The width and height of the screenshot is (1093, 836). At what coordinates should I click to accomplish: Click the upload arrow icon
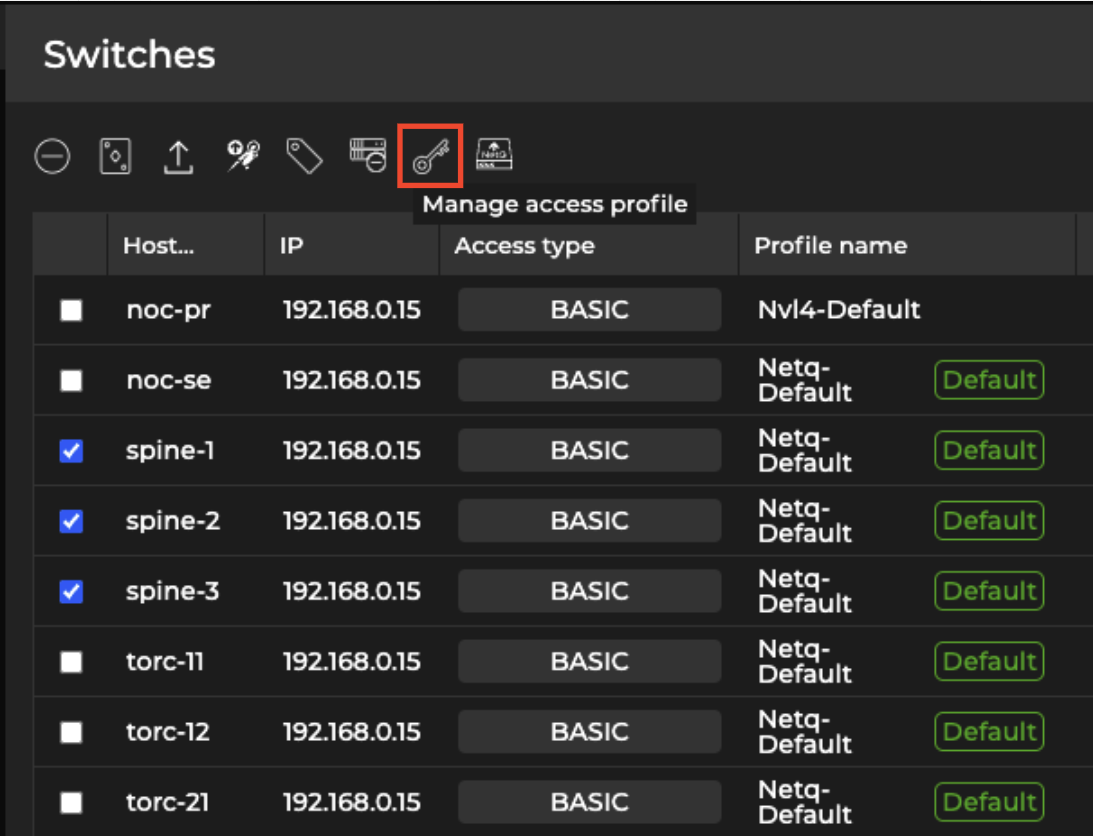(178, 157)
